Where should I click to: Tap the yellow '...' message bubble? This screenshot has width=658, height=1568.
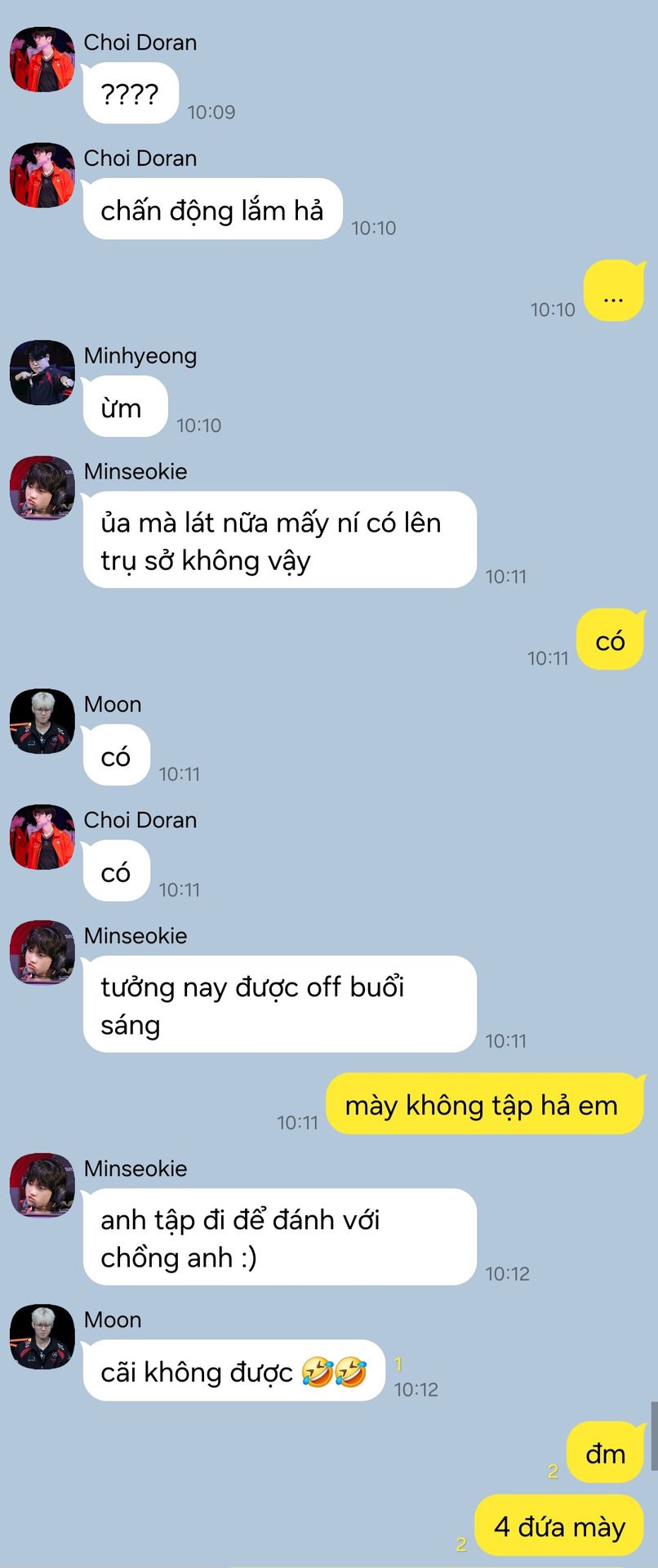click(614, 291)
